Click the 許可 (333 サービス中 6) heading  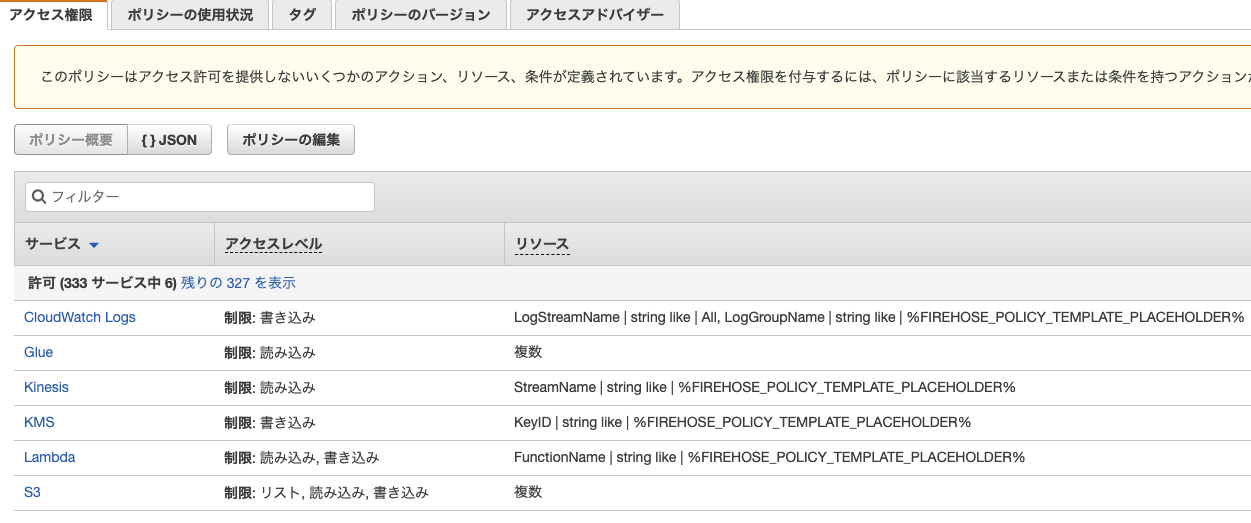pyautogui.click(x=102, y=283)
